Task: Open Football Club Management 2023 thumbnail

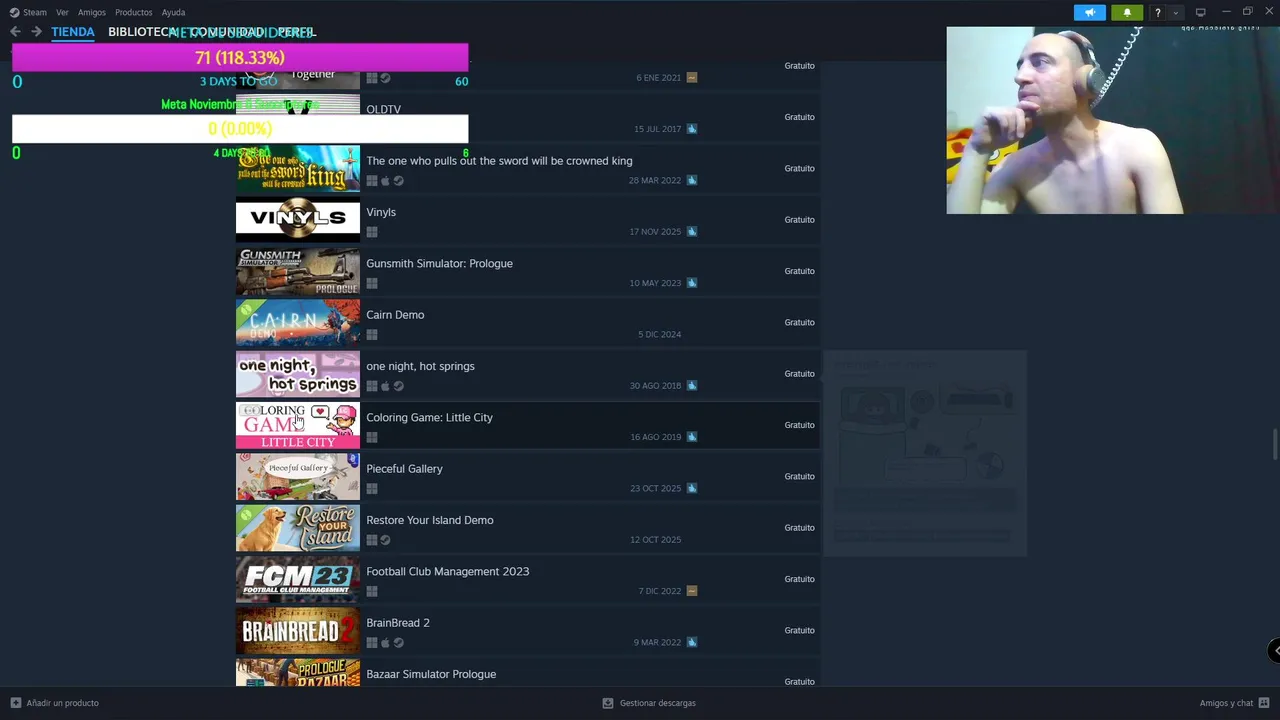Action: tap(297, 579)
